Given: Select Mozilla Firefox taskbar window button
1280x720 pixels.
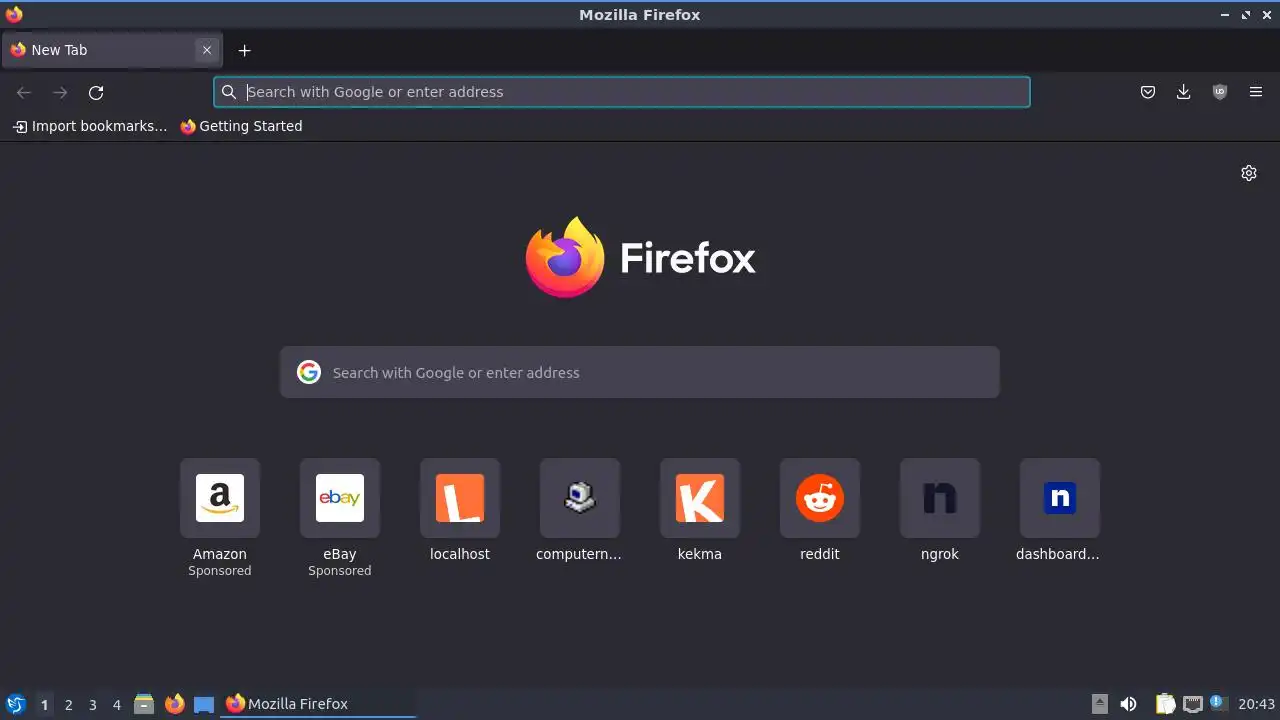Looking at the screenshot, I should point(319,704).
